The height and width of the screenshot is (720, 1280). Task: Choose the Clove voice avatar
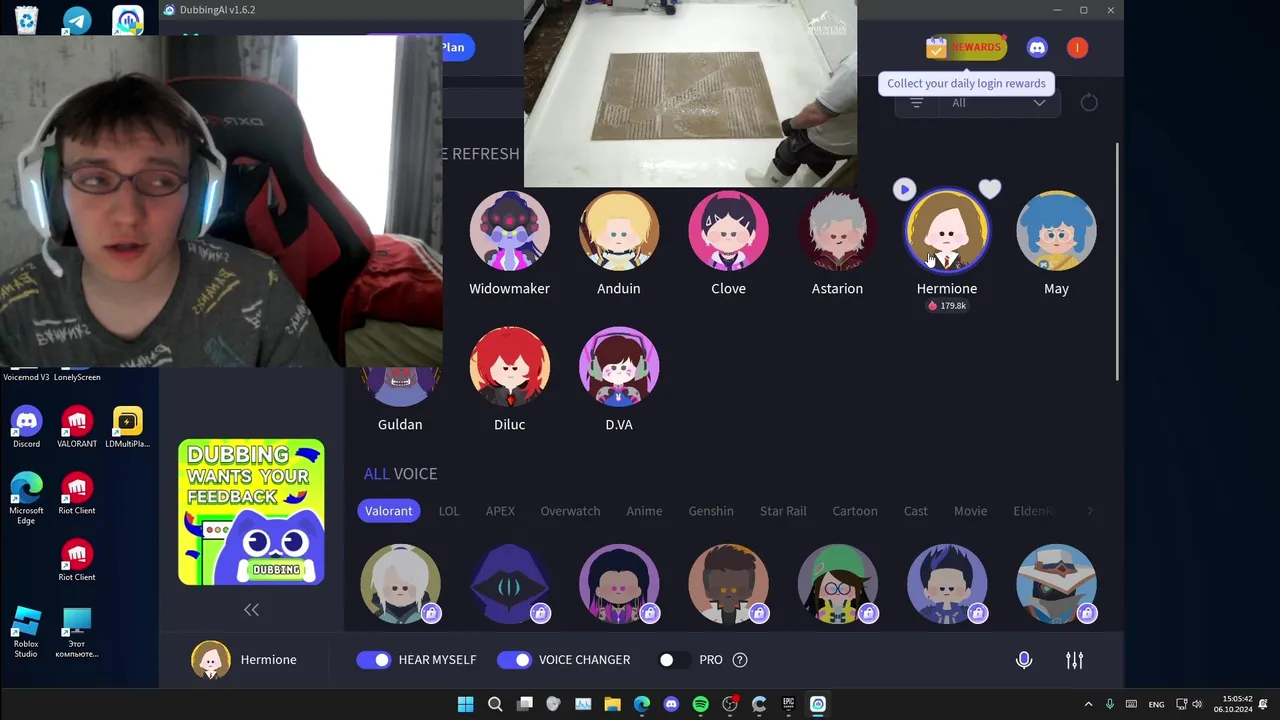click(x=728, y=231)
